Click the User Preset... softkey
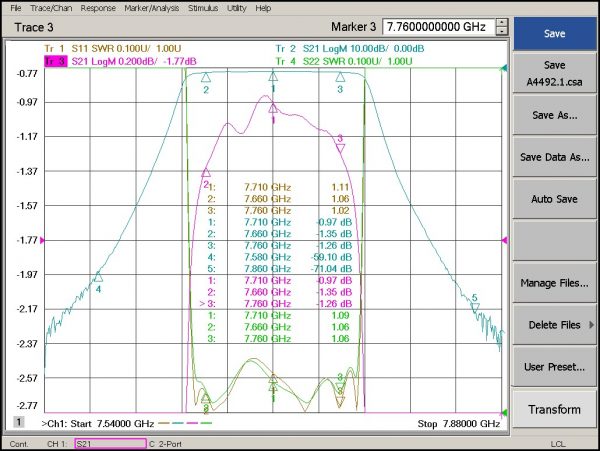This screenshot has width=600, height=451. click(555, 367)
